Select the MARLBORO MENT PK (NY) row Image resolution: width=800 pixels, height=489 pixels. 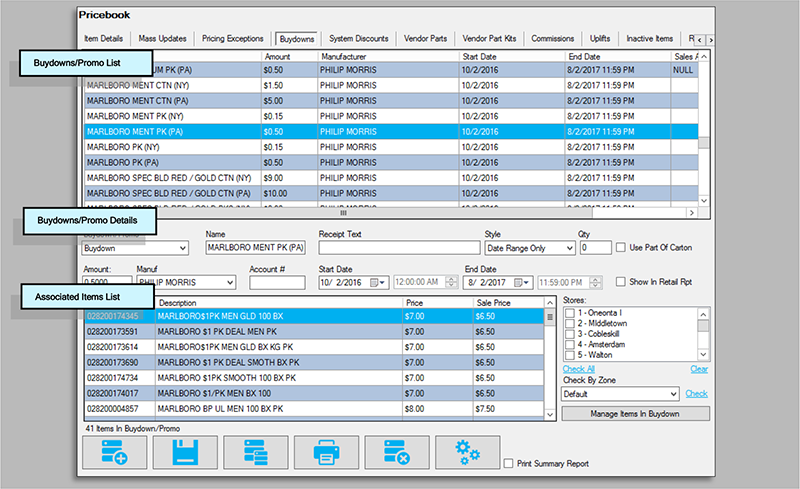click(x=391, y=116)
